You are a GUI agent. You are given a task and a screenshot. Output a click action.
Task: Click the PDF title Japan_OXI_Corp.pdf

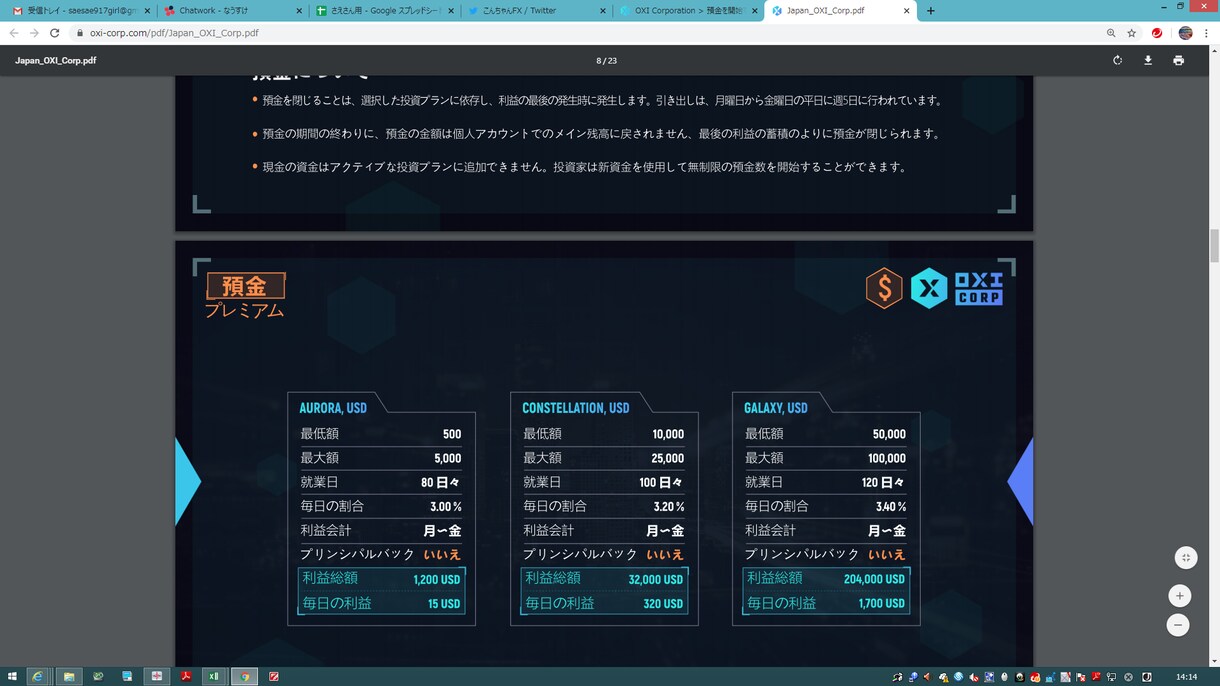click(x=56, y=61)
